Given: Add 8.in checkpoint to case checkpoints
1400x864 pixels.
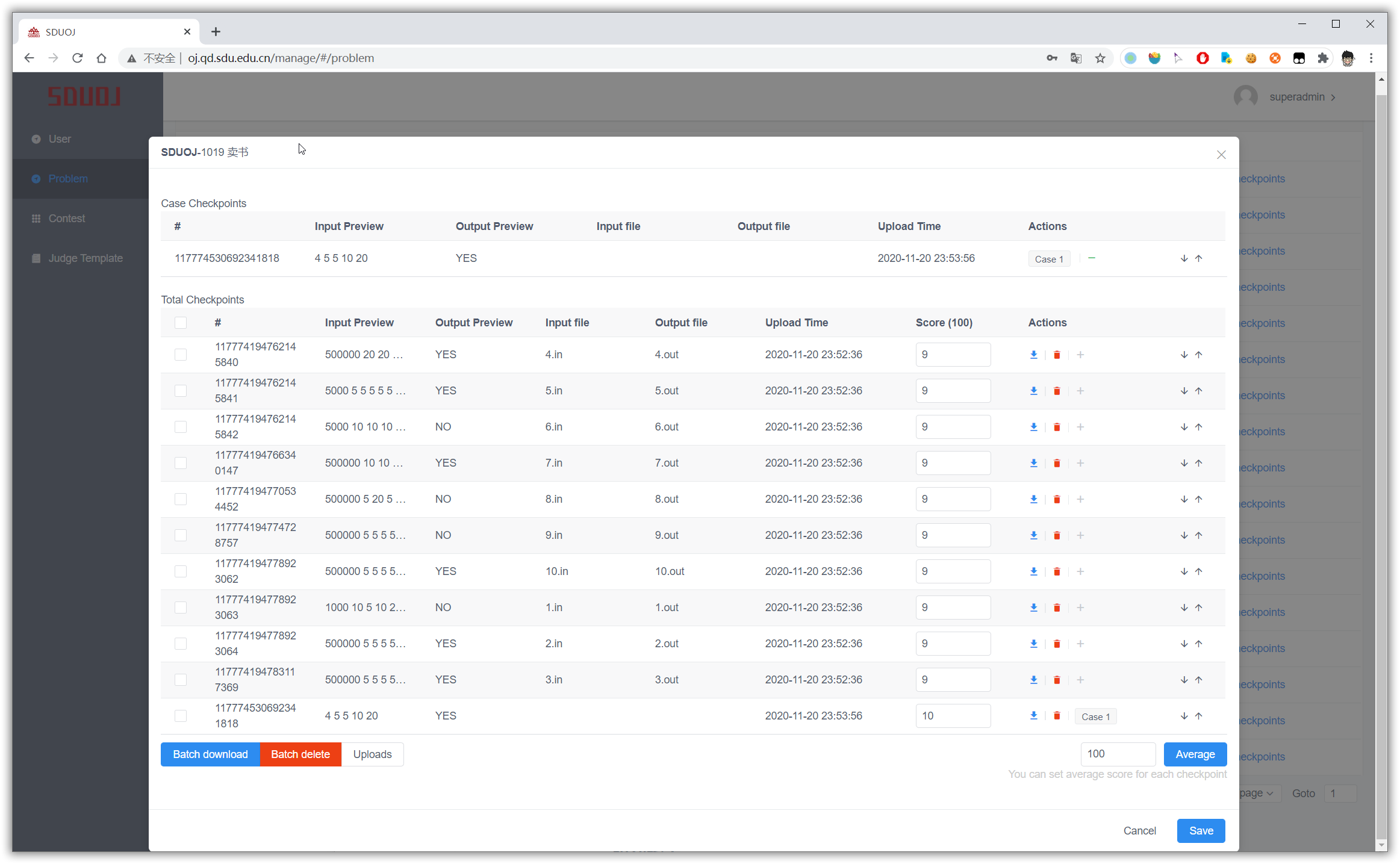Looking at the screenshot, I should [x=1080, y=499].
